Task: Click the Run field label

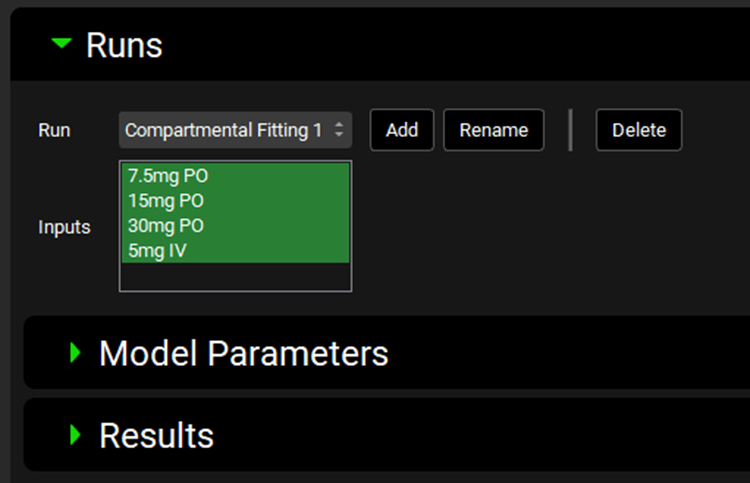Action: [x=54, y=130]
